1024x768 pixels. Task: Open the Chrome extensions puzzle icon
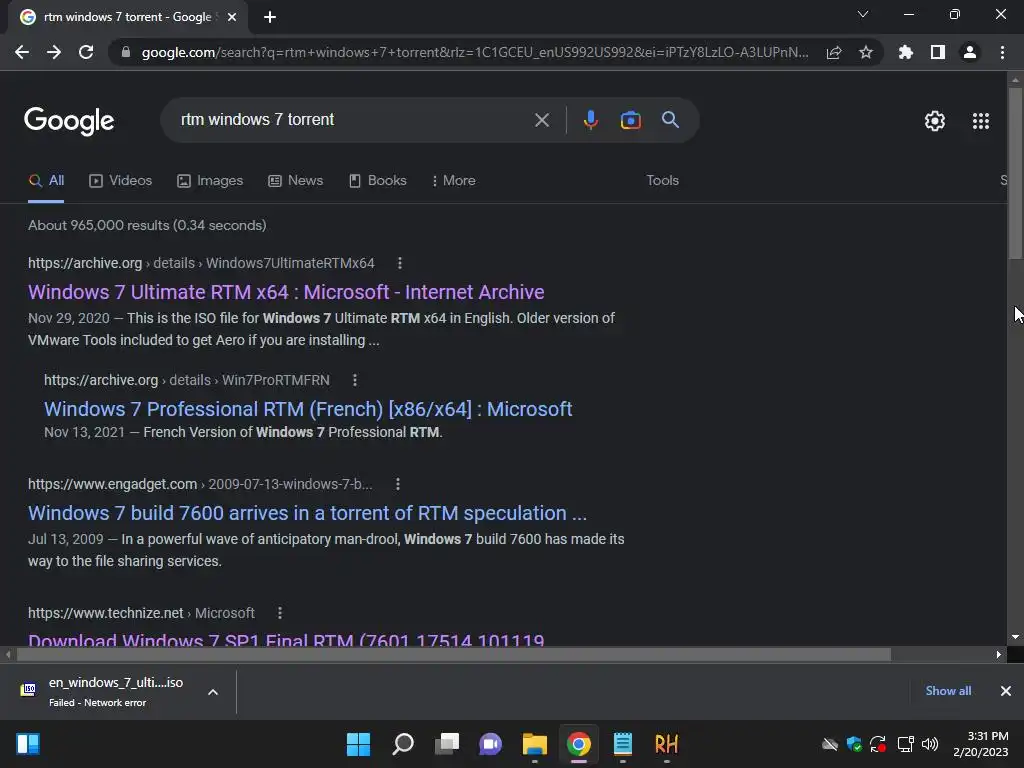point(905,52)
